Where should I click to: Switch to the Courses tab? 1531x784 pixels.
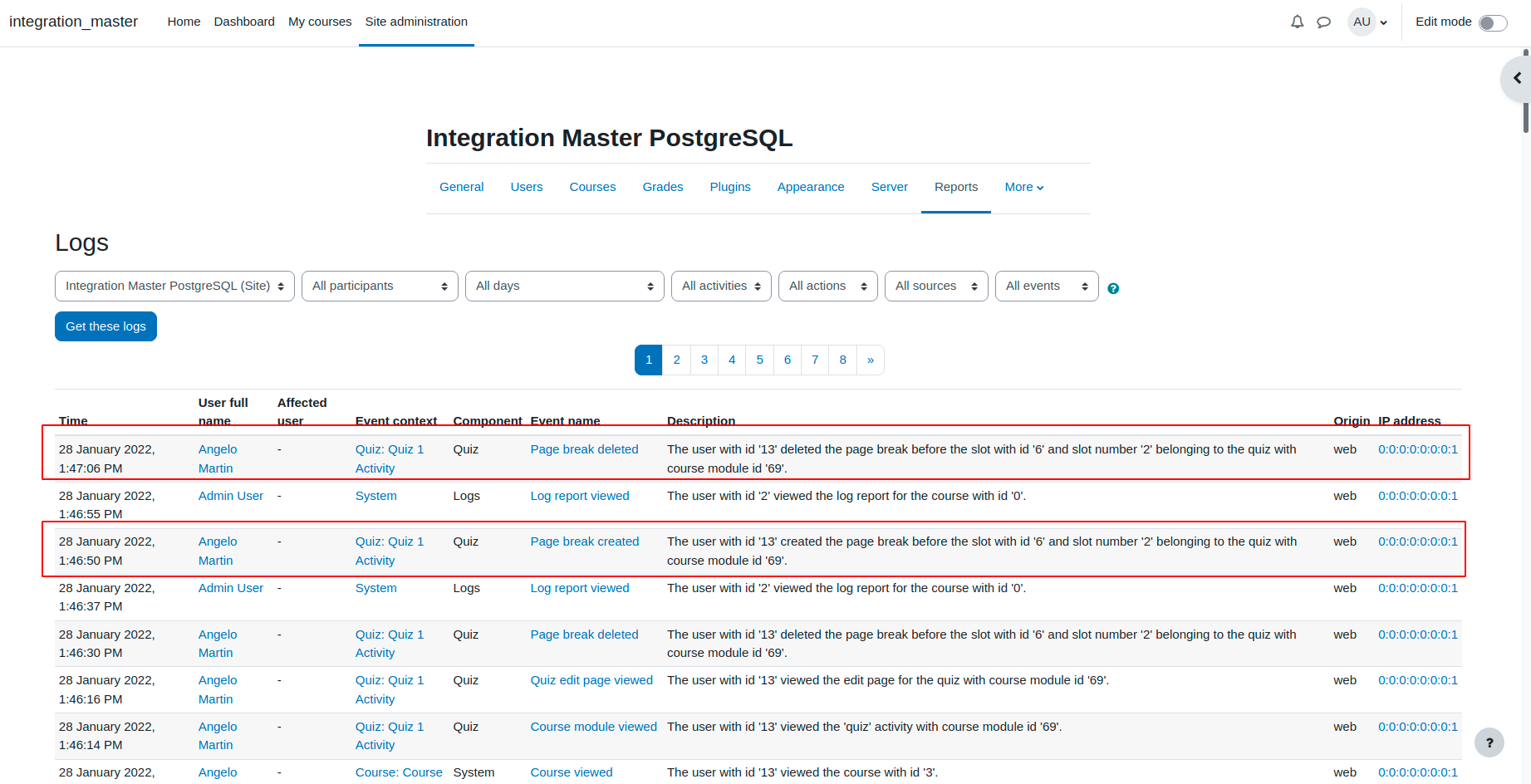pos(592,187)
